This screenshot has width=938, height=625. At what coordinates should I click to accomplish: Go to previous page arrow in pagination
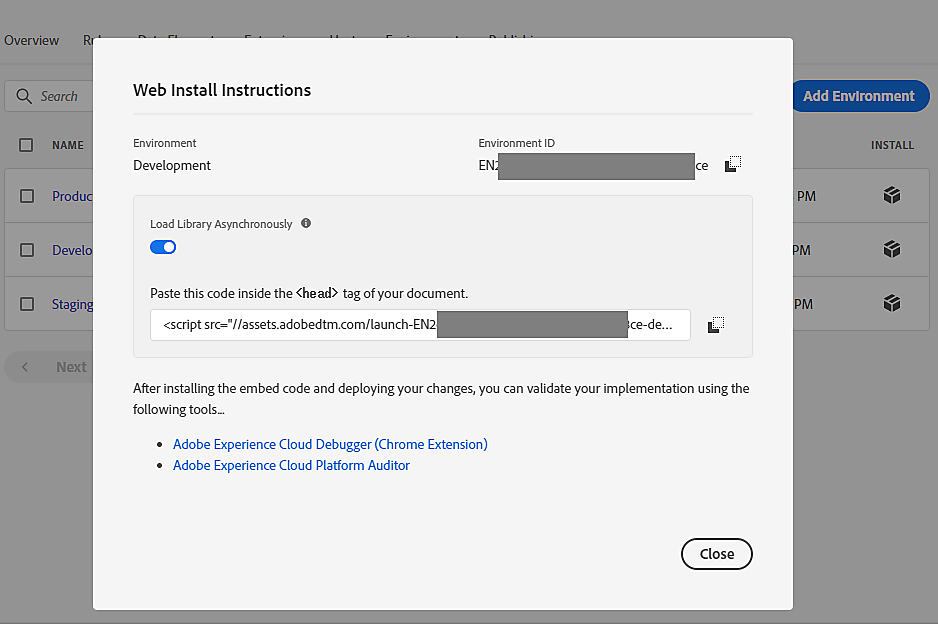click(x=25, y=367)
